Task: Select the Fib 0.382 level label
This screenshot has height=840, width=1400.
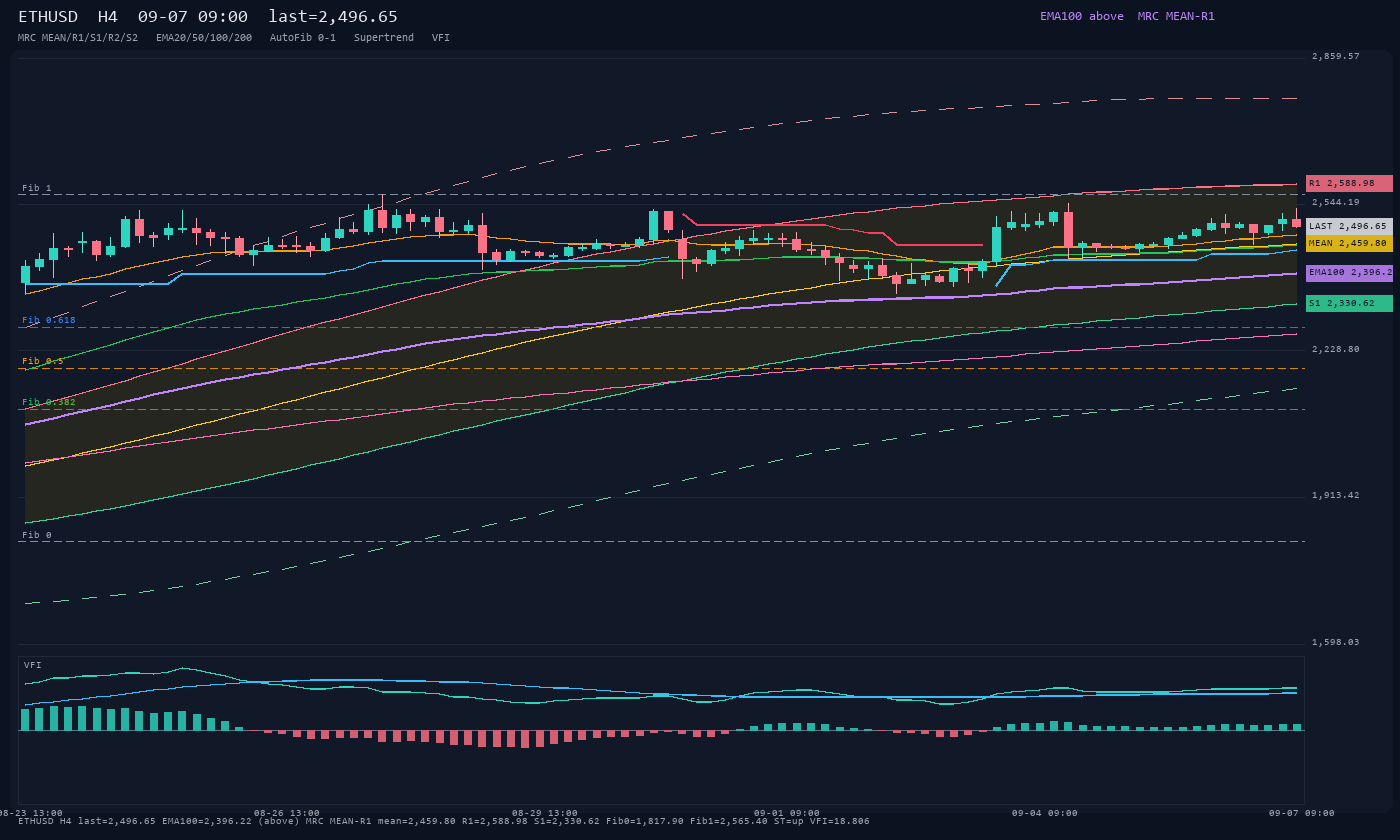Action: tap(49, 402)
